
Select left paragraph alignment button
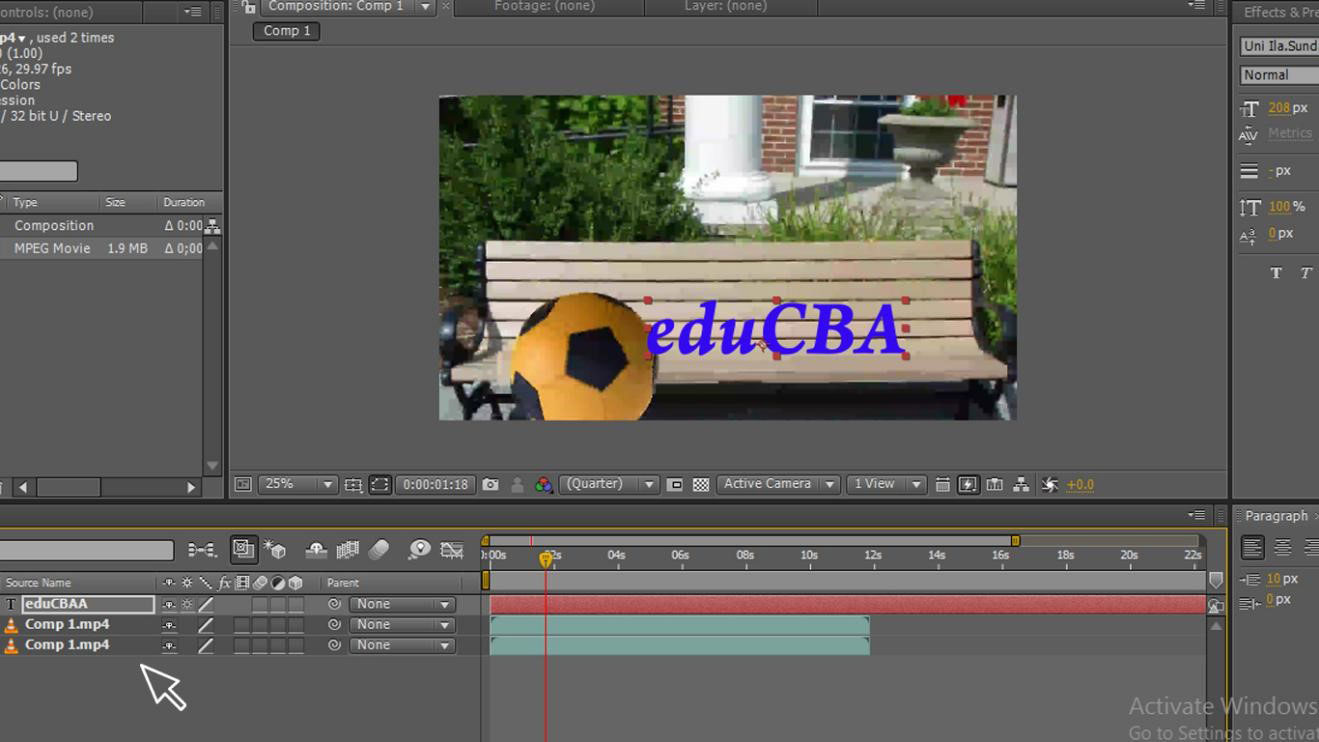1252,548
